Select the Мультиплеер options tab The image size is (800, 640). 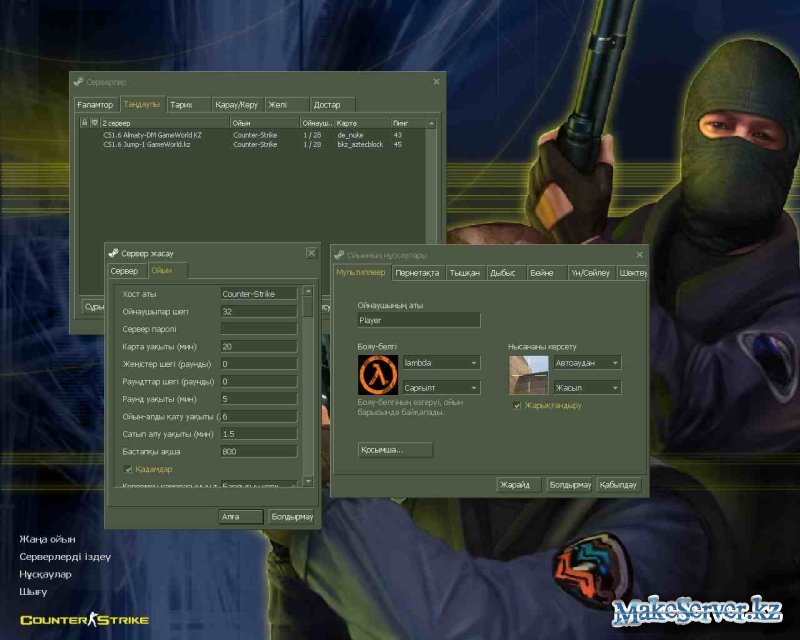click(x=362, y=272)
